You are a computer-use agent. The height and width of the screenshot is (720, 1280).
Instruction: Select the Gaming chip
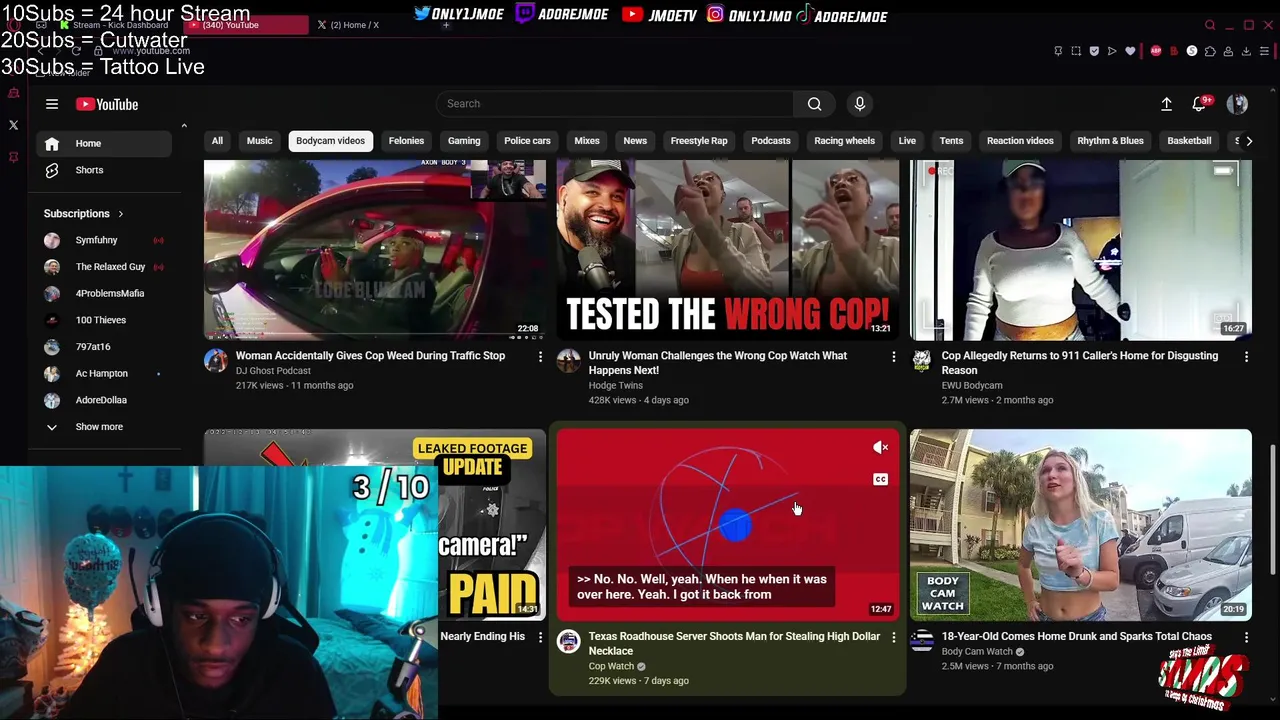click(464, 141)
